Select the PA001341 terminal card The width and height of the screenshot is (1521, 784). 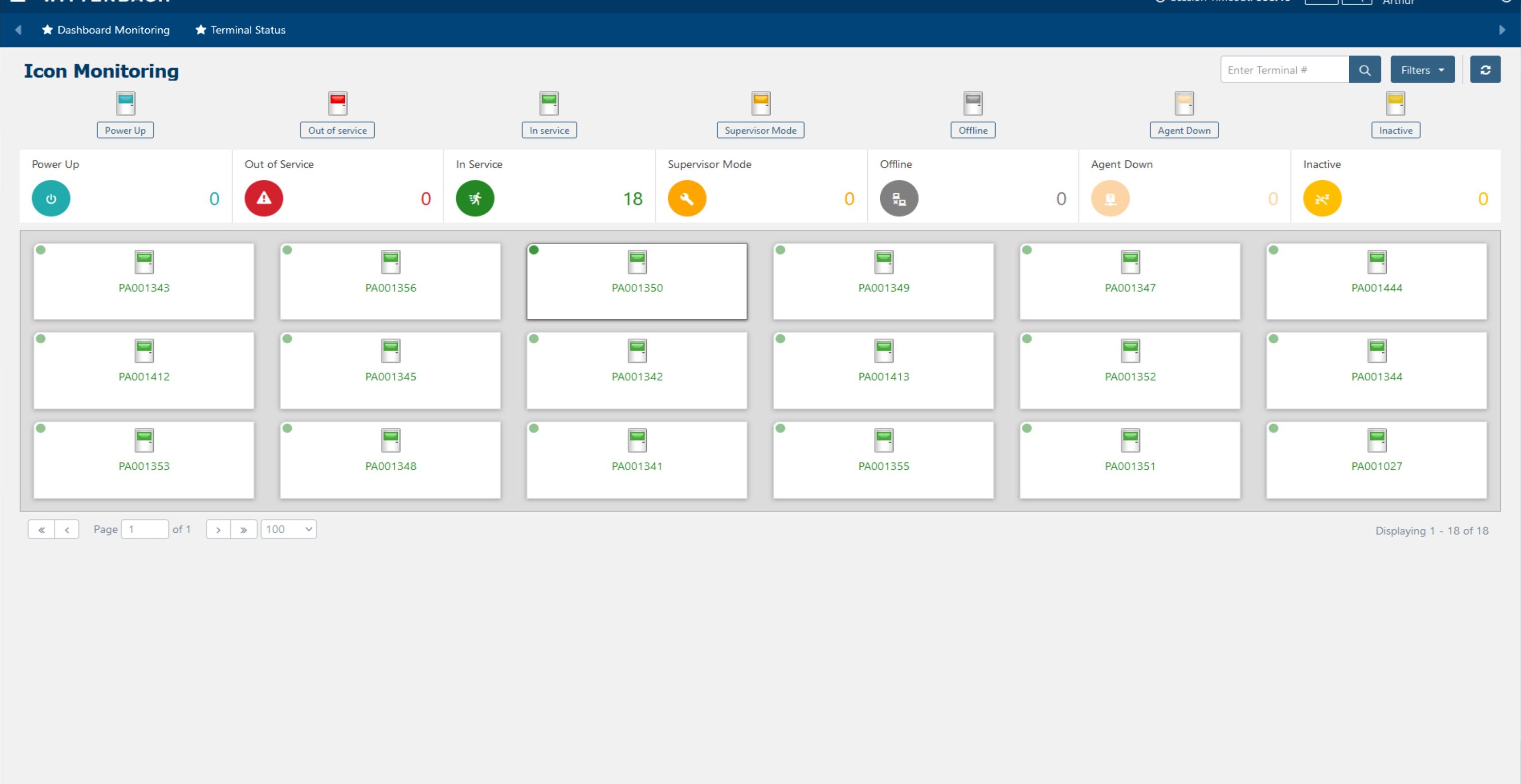click(x=637, y=460)
